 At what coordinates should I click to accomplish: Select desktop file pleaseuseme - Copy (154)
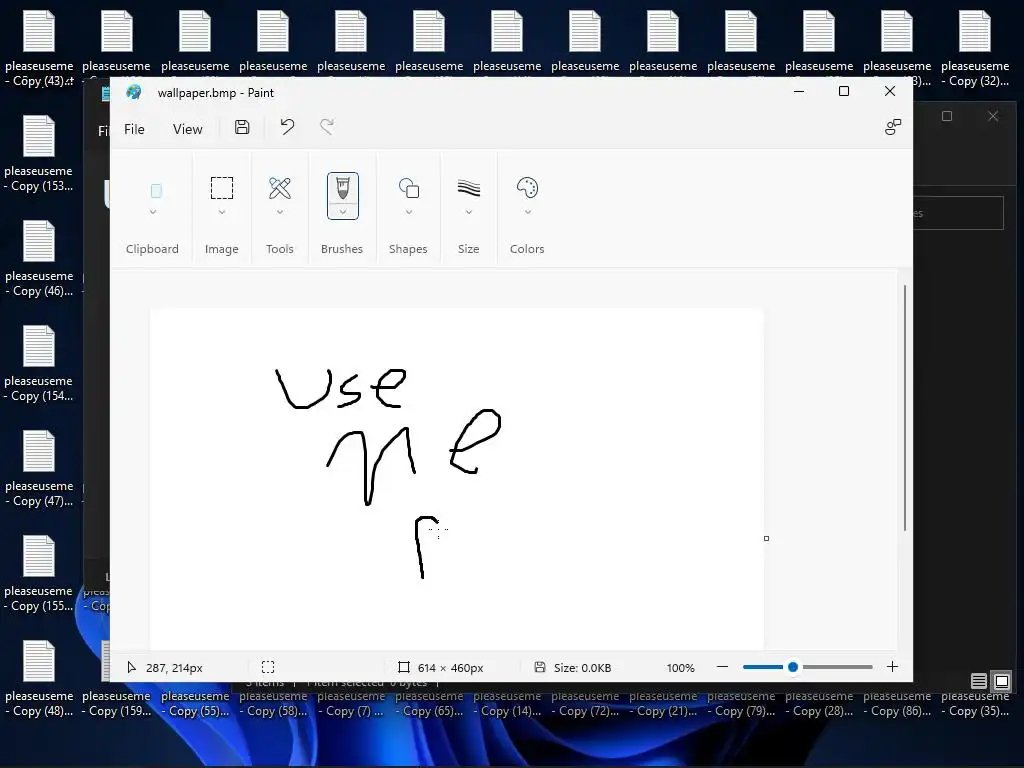click(x=39, y=364)
